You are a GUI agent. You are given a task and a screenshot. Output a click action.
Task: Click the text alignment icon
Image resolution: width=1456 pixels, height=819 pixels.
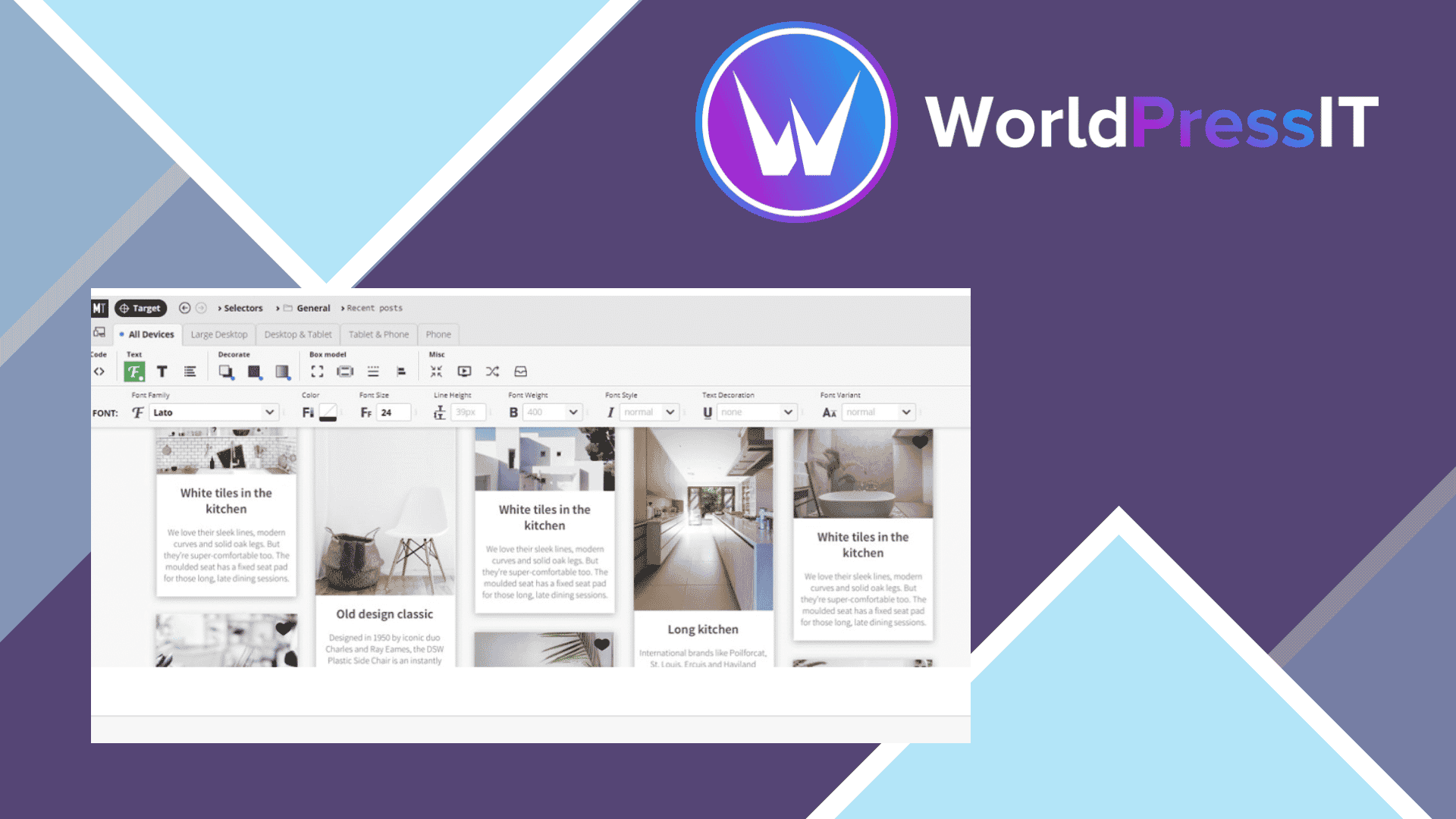pos(192,371)
